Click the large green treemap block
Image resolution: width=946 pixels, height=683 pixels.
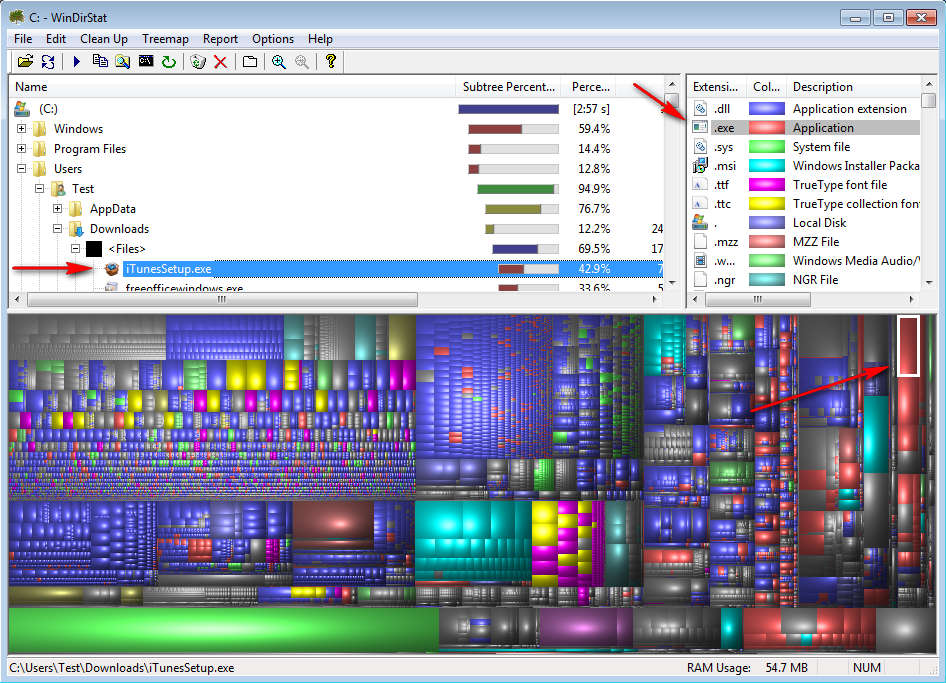[x=223, y=630]
